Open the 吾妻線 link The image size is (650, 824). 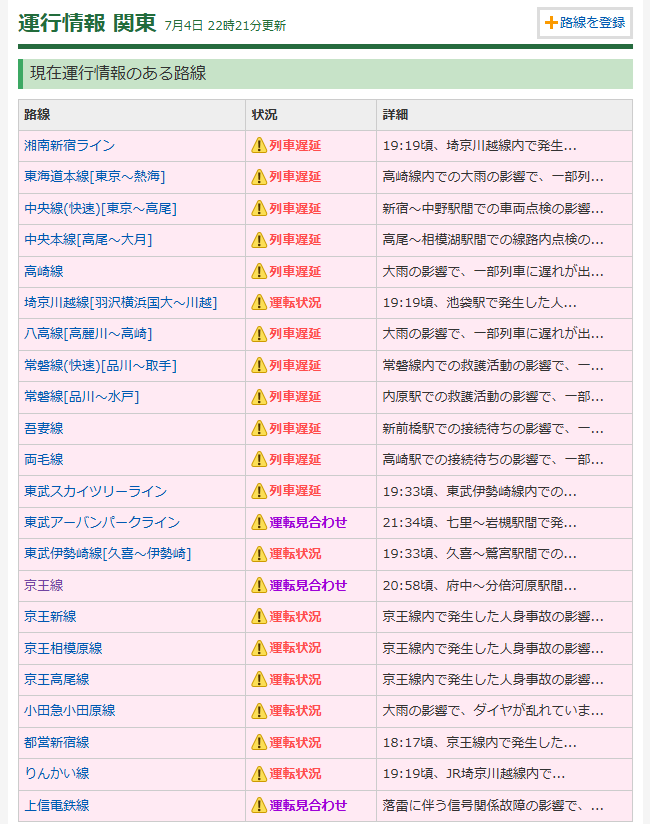pos(44,428)
